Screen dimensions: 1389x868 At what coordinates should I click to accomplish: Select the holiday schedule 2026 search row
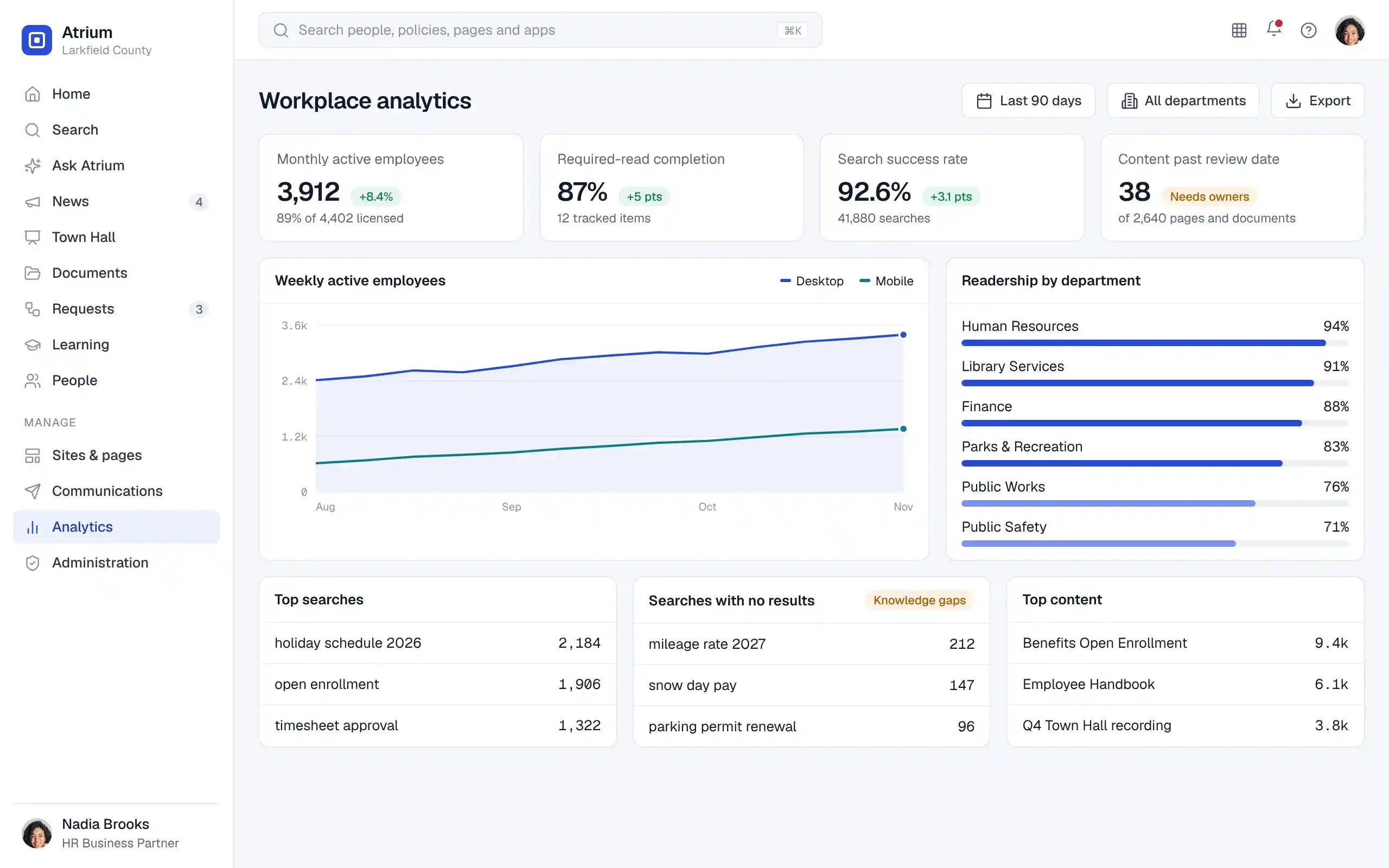[437, 643]
